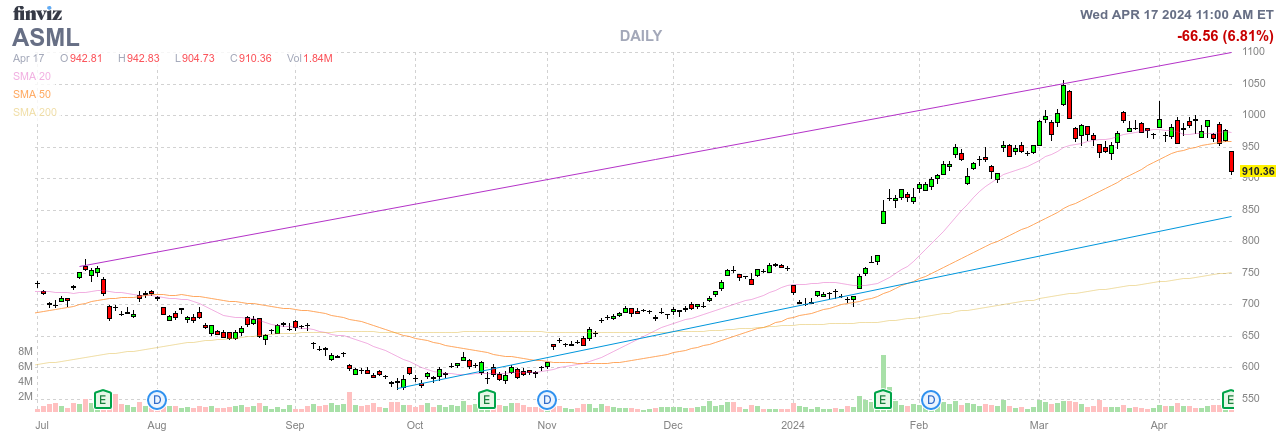Click the 4M volume axis label
Image resolution: width=1287 pixels, height=442 pixels.
26,381
